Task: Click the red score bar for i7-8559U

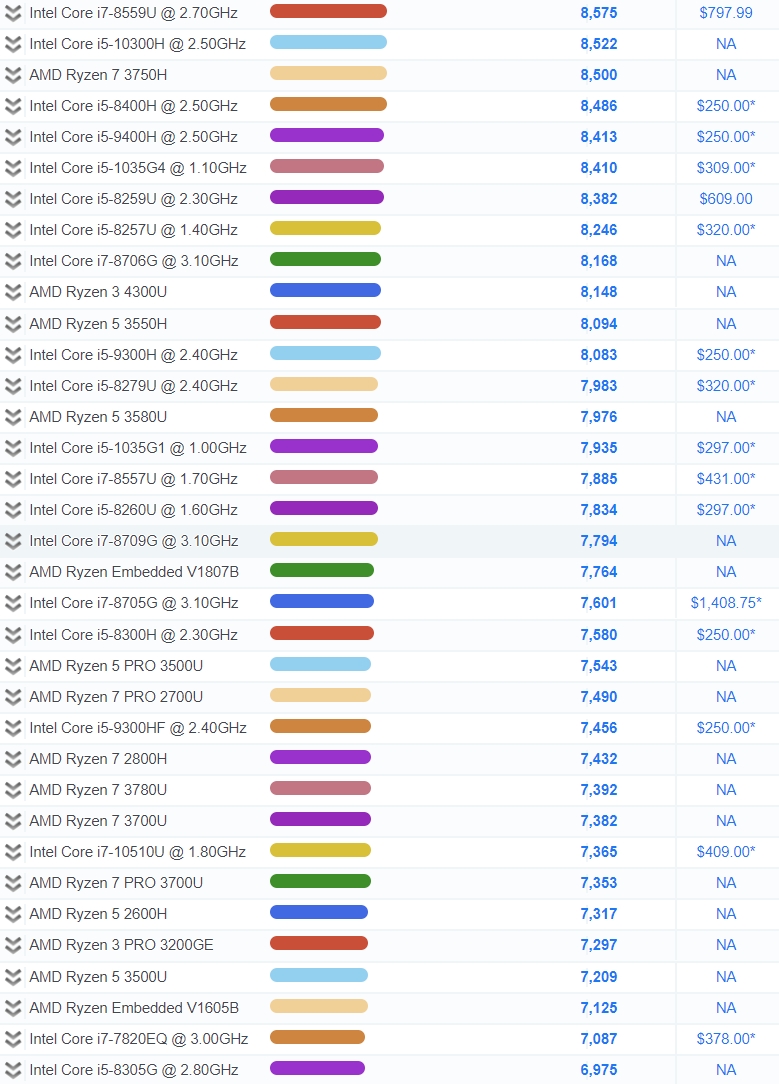Action: 328,11
